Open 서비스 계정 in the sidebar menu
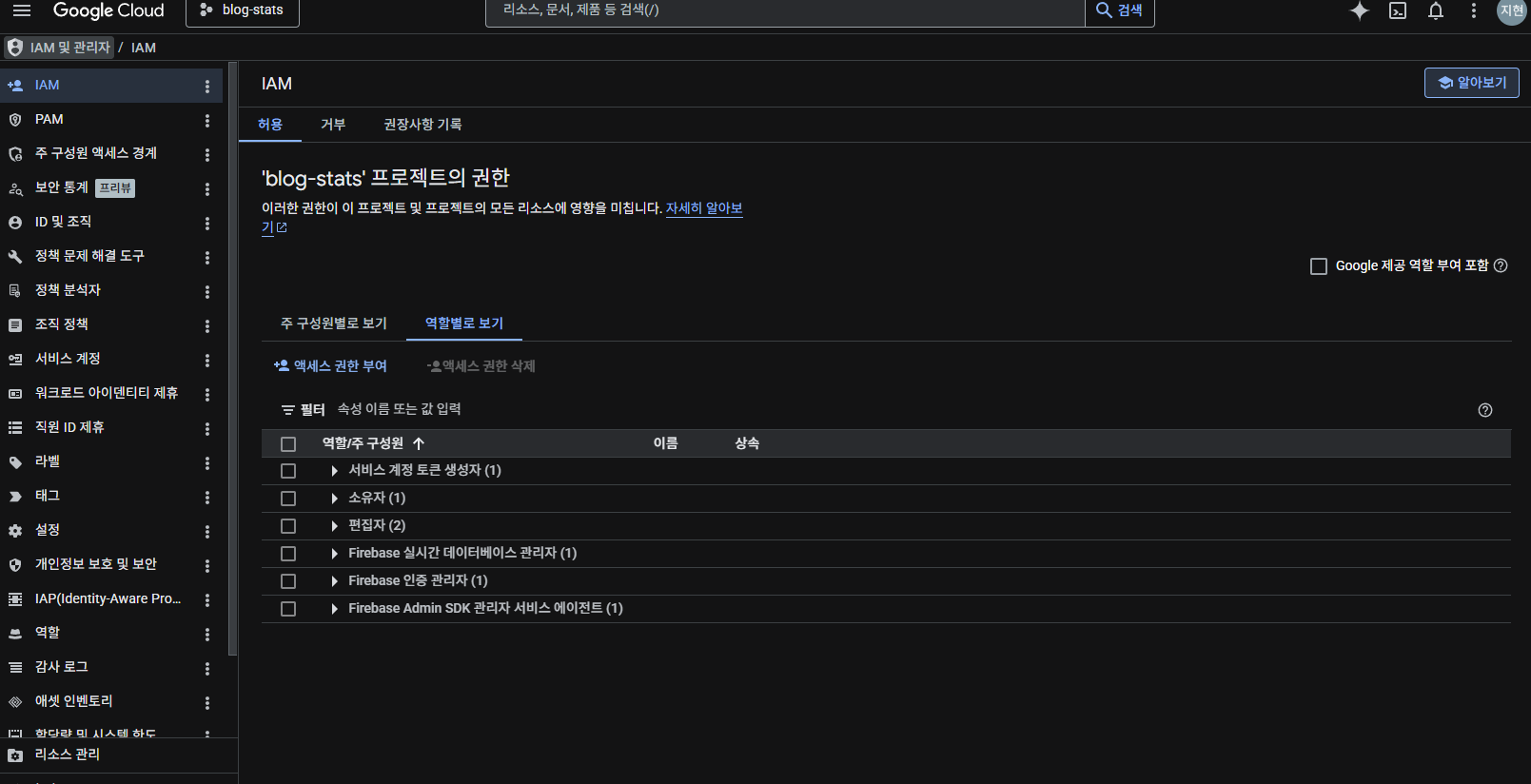This screenshot has height=784, width=1531. (x=68, y=359)
